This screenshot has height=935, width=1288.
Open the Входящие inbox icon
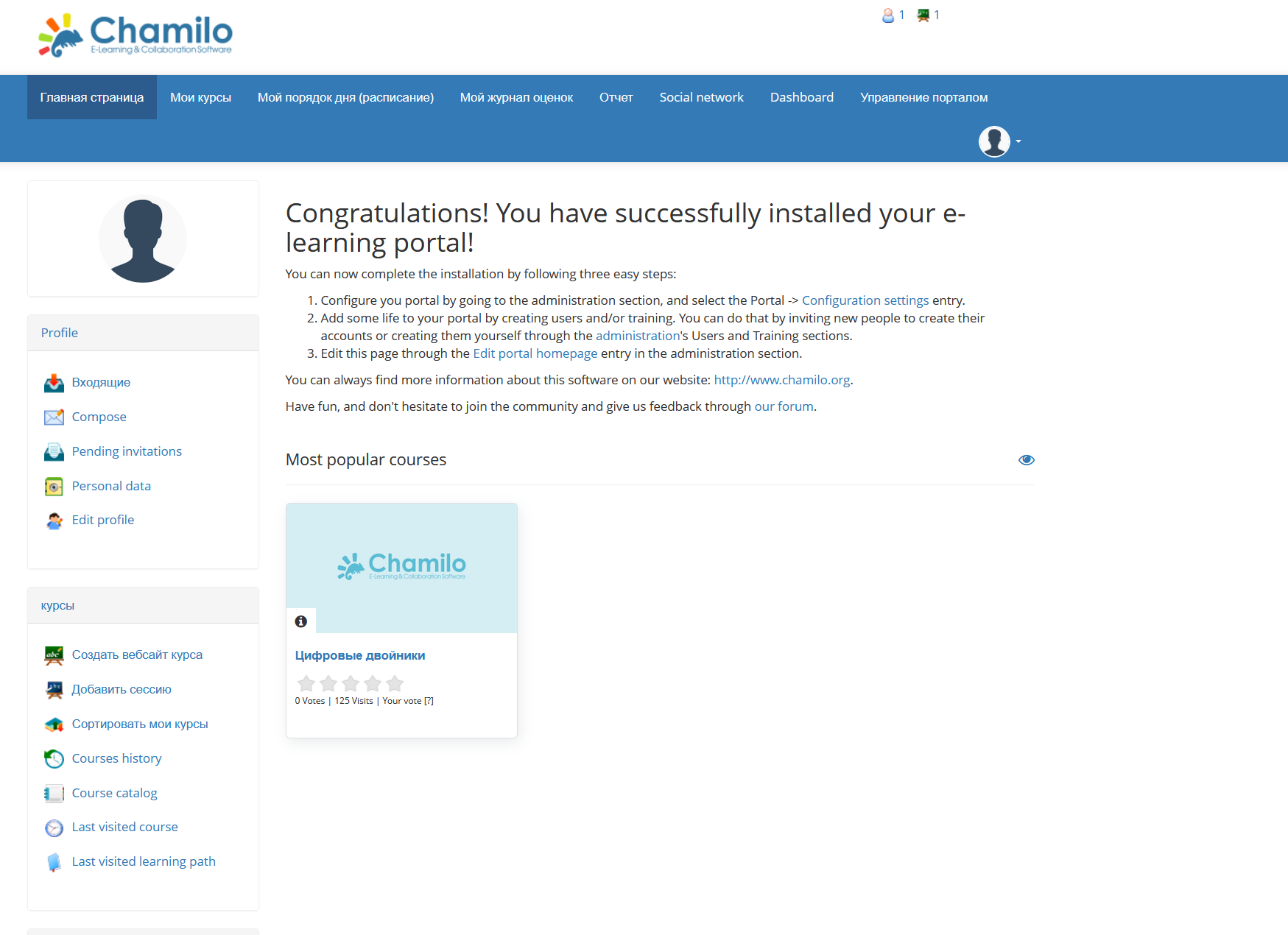54,383
